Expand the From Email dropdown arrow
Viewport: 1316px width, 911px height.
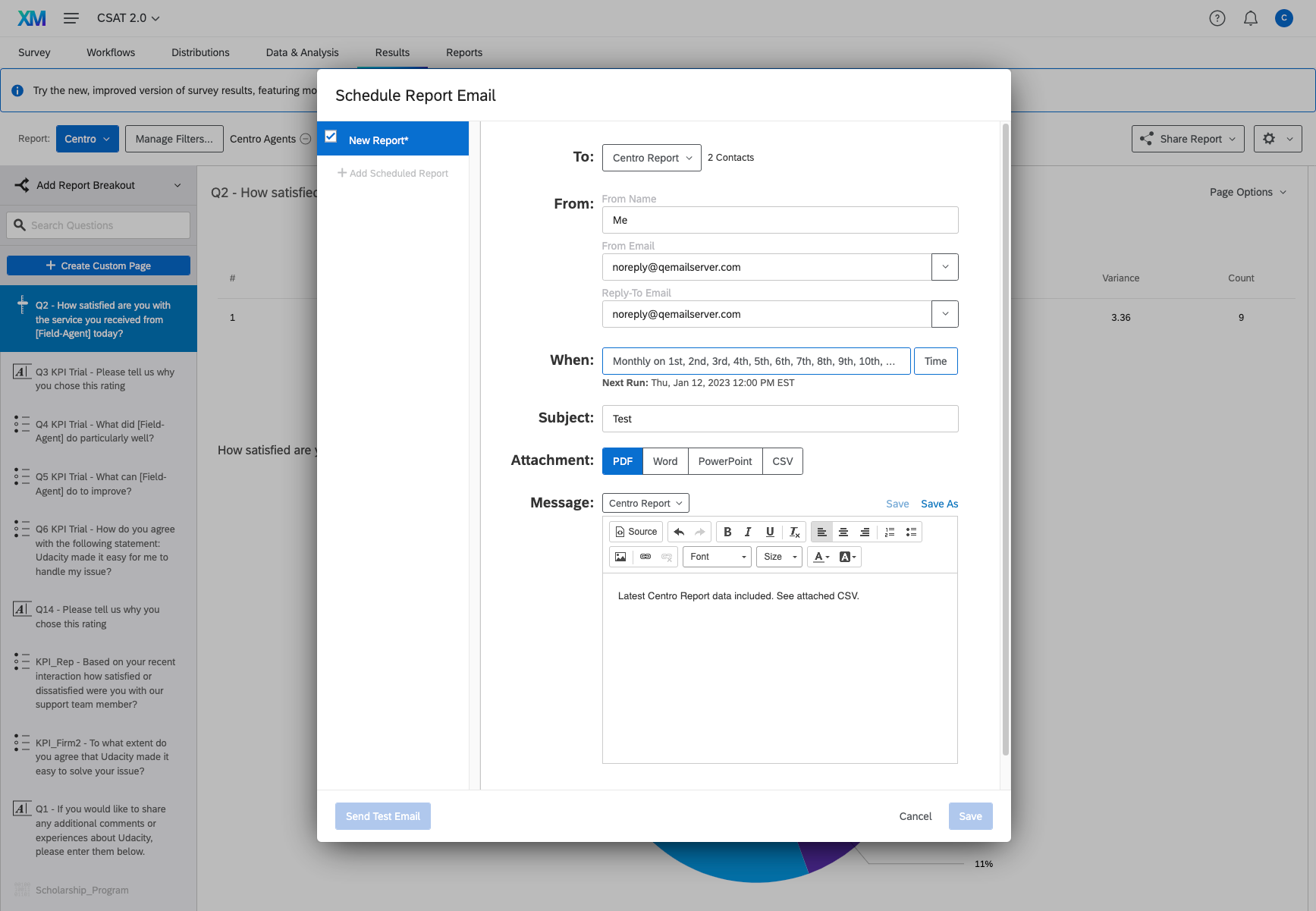tap(945, 267)
